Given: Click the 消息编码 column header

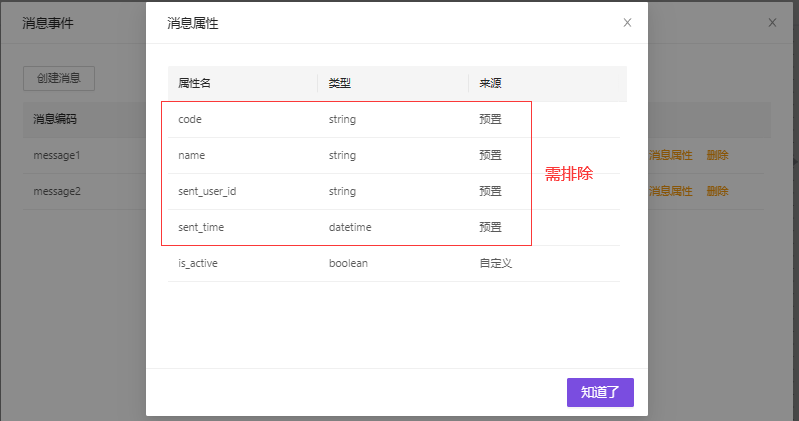Looking at the screenshot, I should click(55, 119).
